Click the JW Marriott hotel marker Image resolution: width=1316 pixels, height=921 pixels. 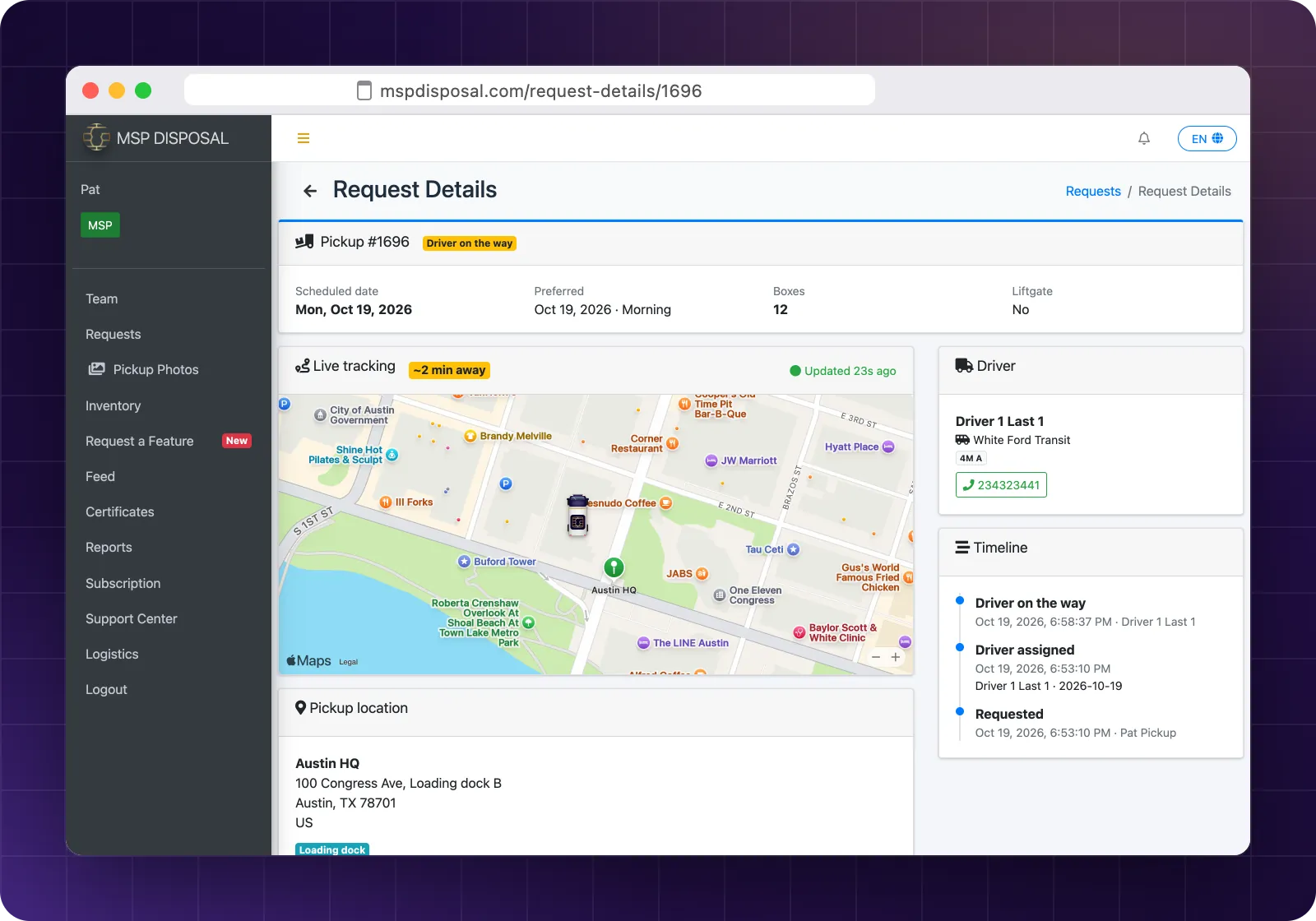[711, 460]
